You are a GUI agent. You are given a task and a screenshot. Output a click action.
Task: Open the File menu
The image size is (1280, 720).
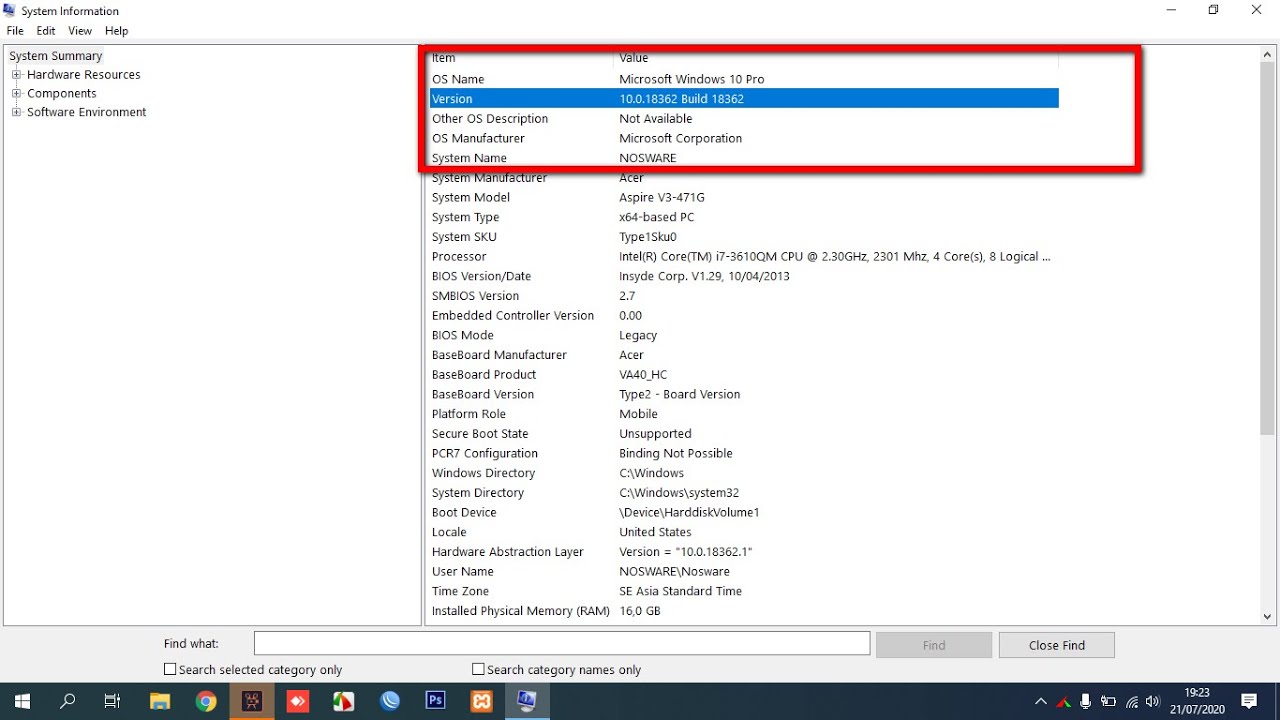15,31
